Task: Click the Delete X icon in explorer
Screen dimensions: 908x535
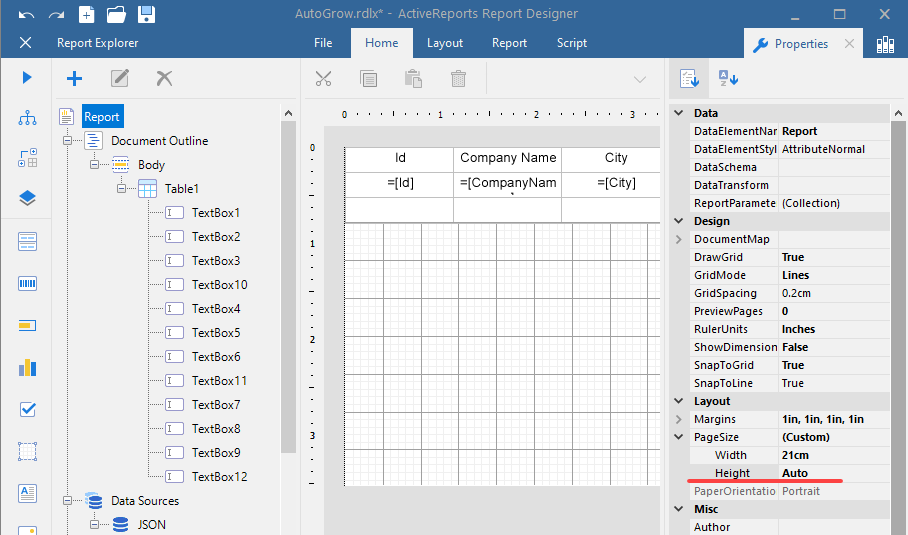Action: pyautogui.click(x=164, y=78)
